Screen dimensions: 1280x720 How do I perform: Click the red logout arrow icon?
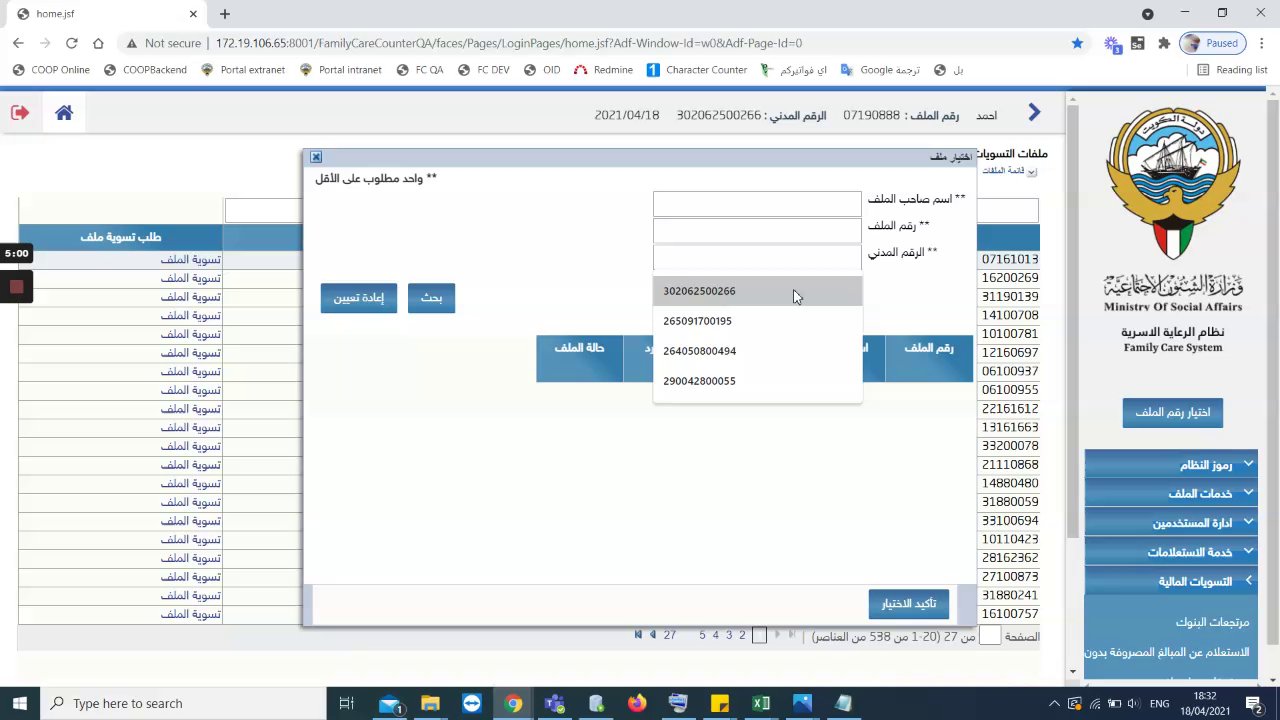pyautogui.click(x=20, y=113)
